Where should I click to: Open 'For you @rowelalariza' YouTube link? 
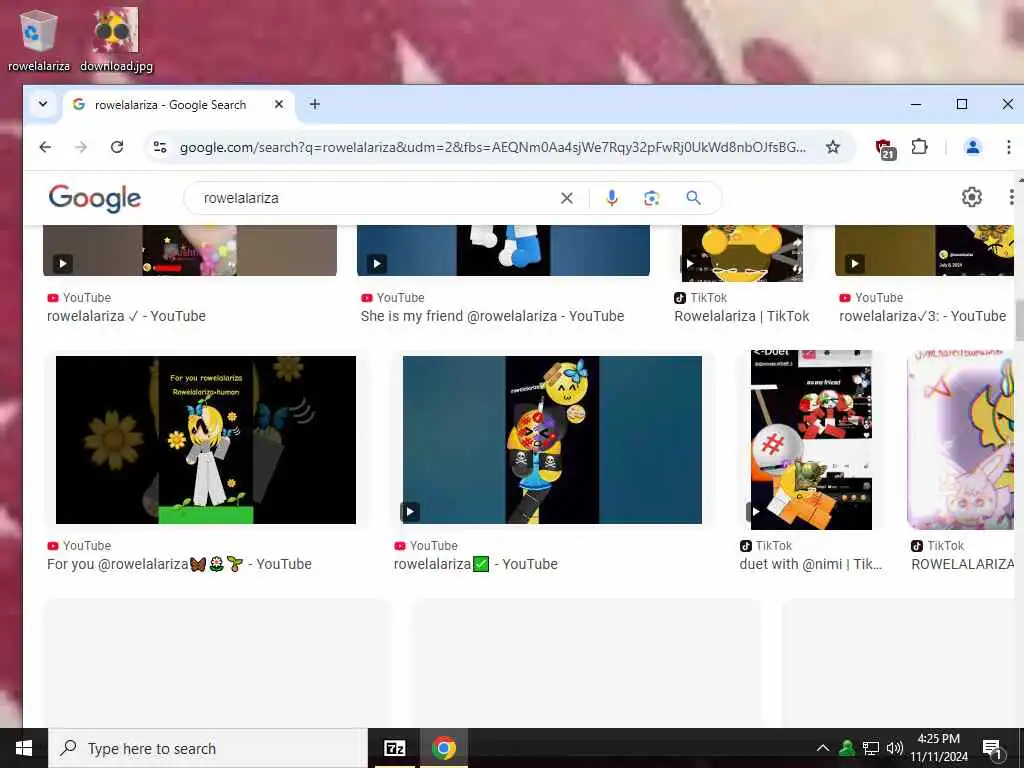179,564
